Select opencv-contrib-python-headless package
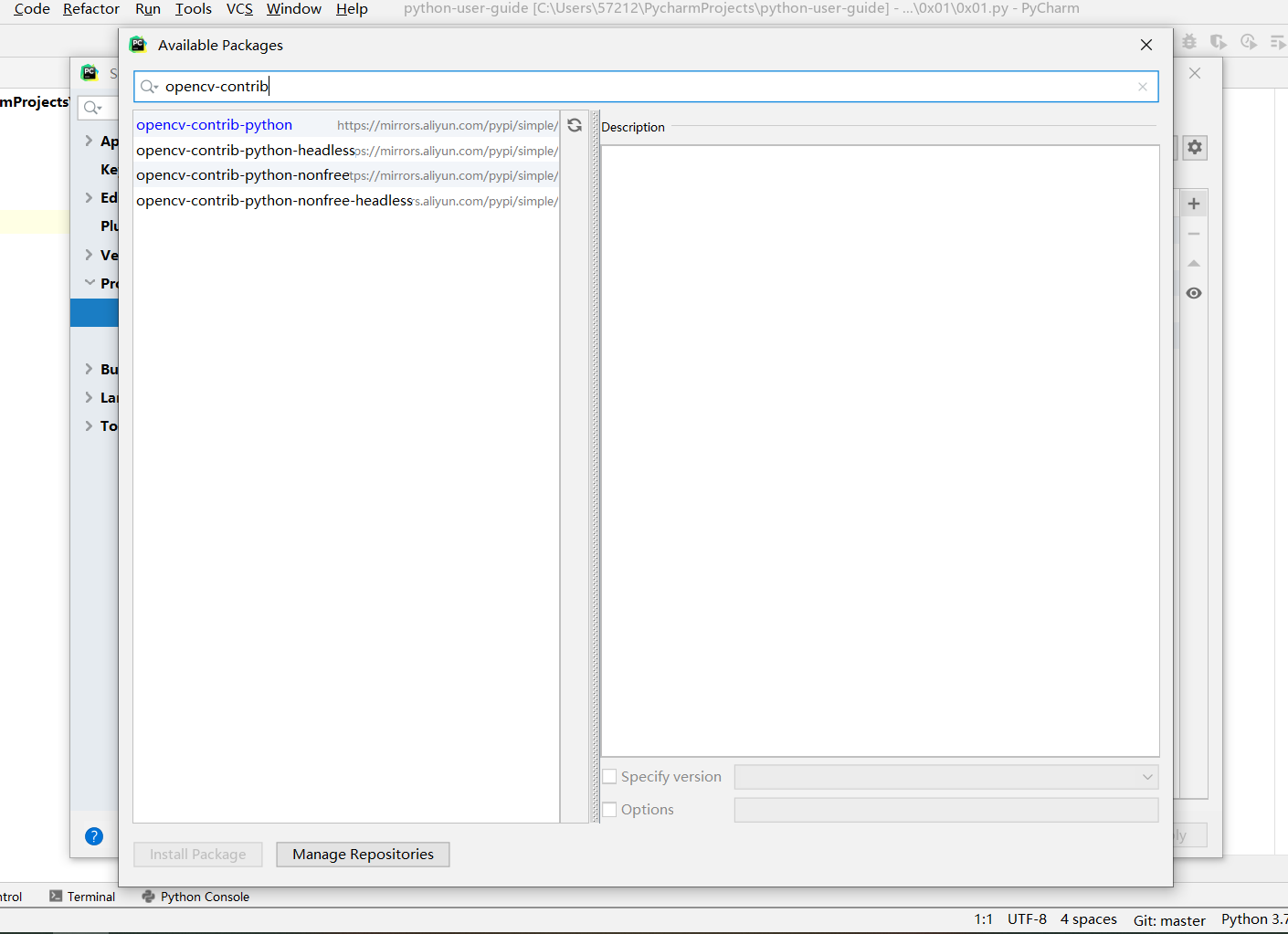This screenshot has width=1288, height=934. tap(346, 151)
